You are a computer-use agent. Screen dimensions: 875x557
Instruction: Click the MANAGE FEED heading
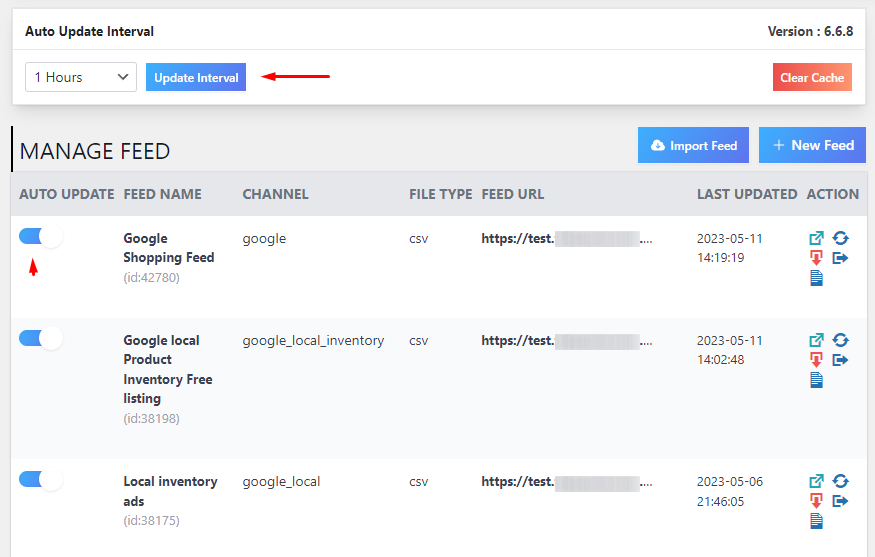tap(95, 151)
